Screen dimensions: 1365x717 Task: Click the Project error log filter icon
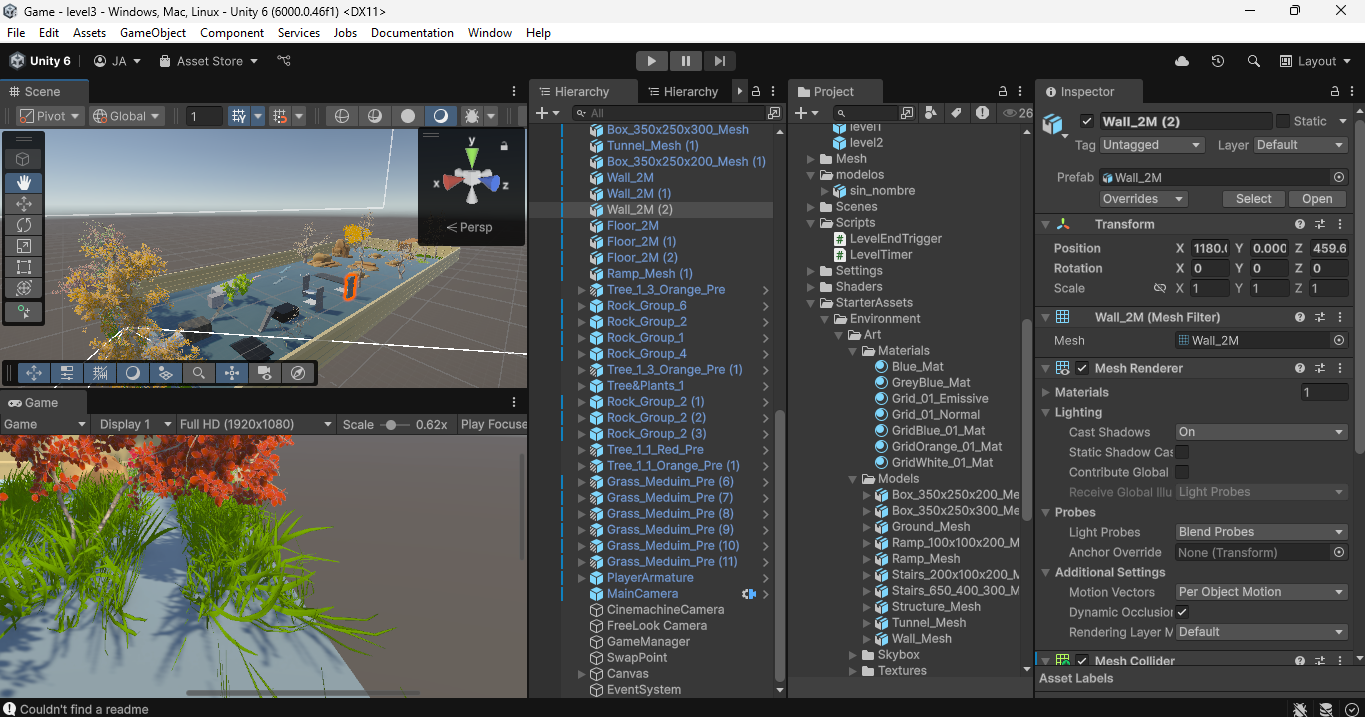(x=983, y=113)
